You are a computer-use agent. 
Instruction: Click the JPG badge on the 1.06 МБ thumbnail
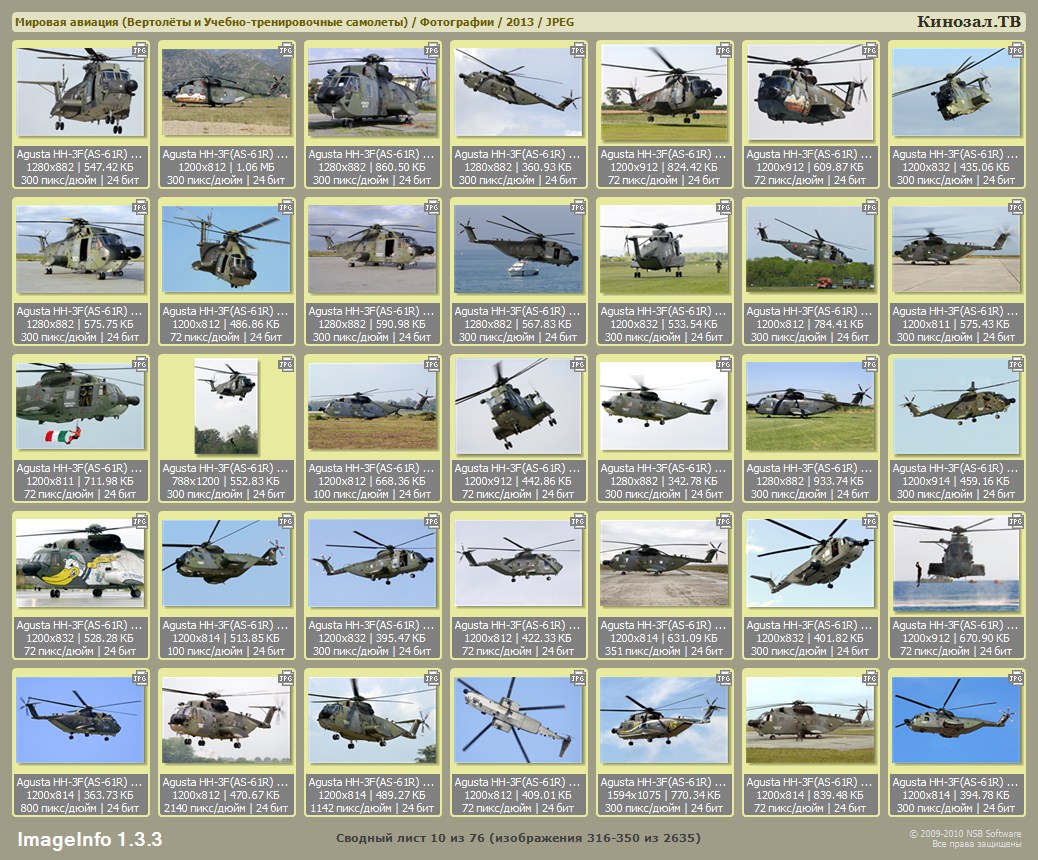287,49
